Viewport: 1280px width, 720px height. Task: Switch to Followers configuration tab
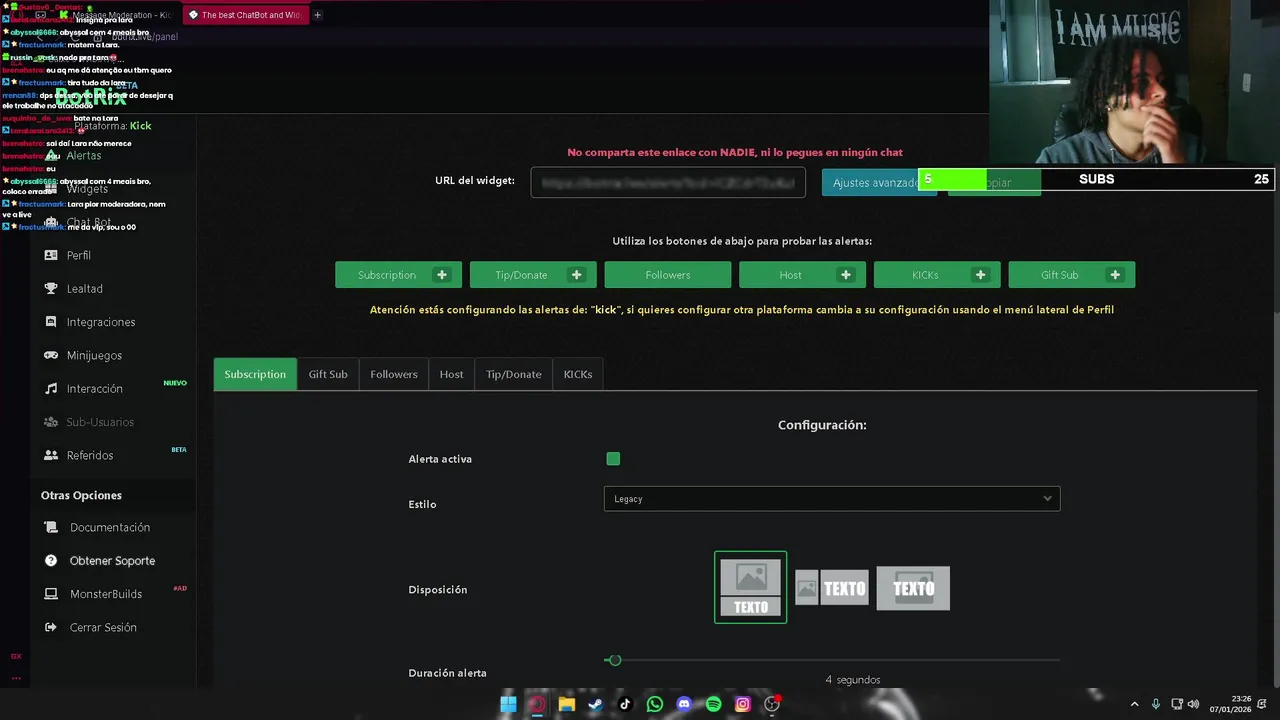394,374
